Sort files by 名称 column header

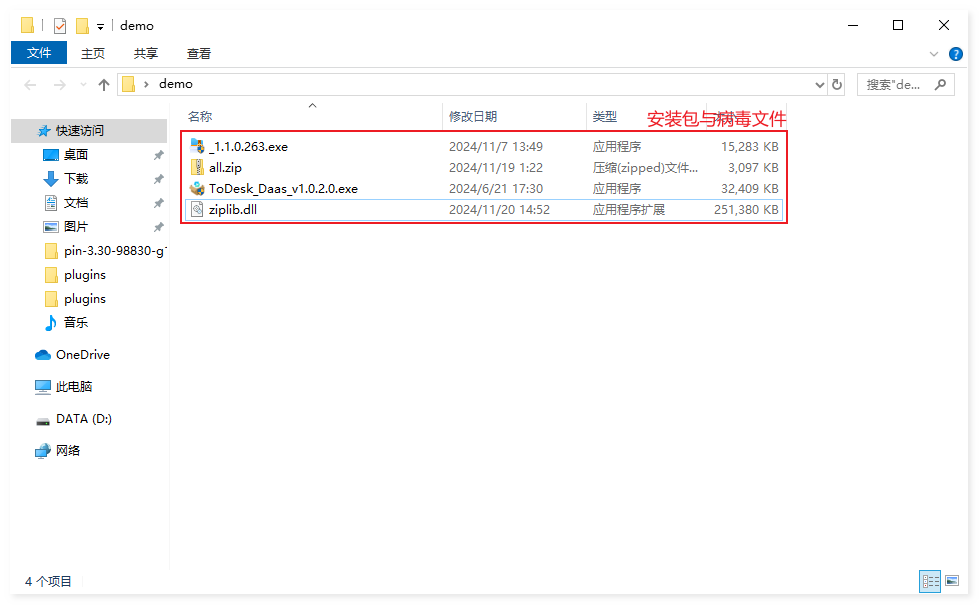pos(200,117)
